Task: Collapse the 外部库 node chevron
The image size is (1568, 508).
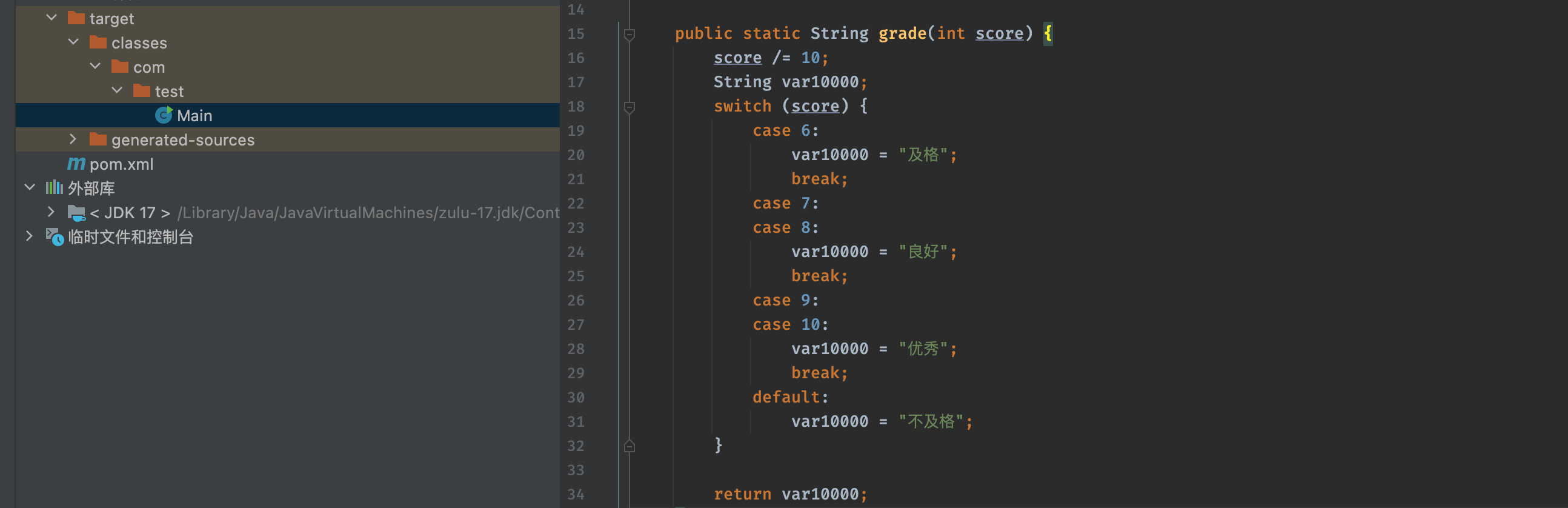Action: pyautogui.click(x=30, y=187)
